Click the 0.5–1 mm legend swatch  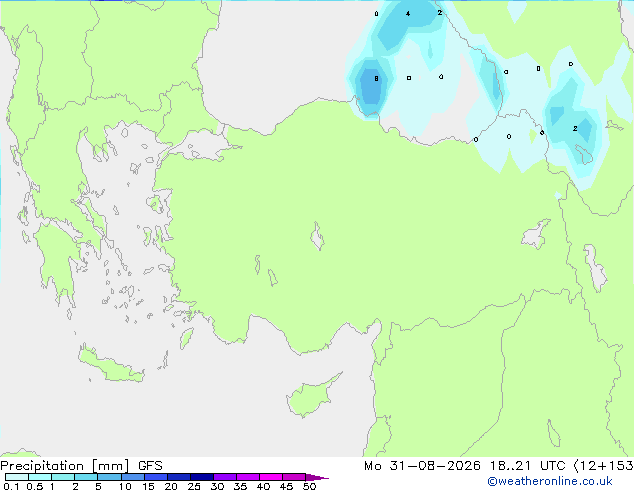point(40,477)
